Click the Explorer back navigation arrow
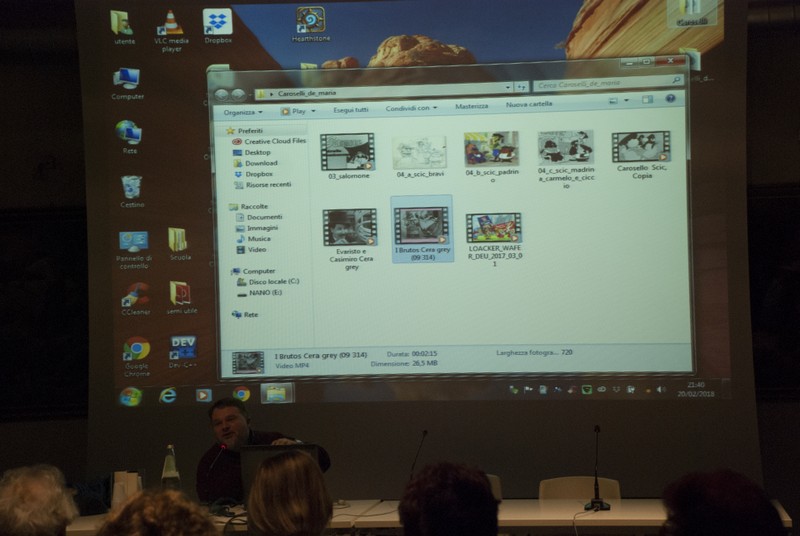This screenshot has height=536, width=800. [221, 94]
